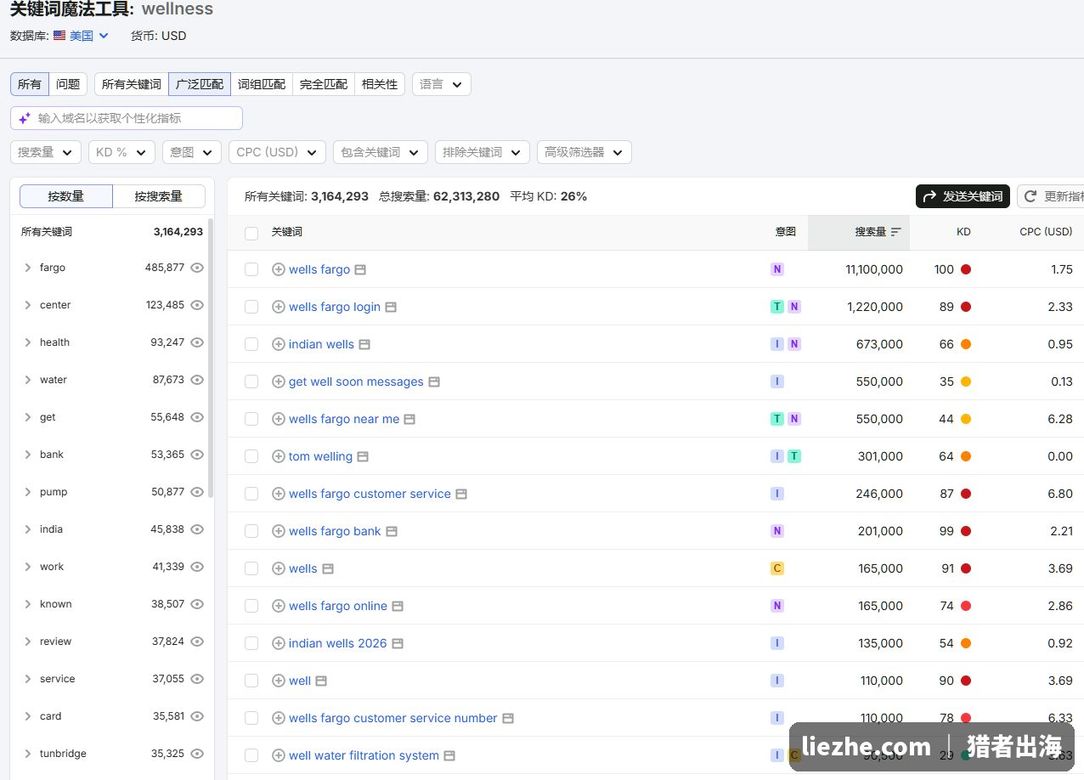Screen dimensions: 1084x780
Task: Open the 搜索量 filter dropdown
Action: click(x=46, y=152)
